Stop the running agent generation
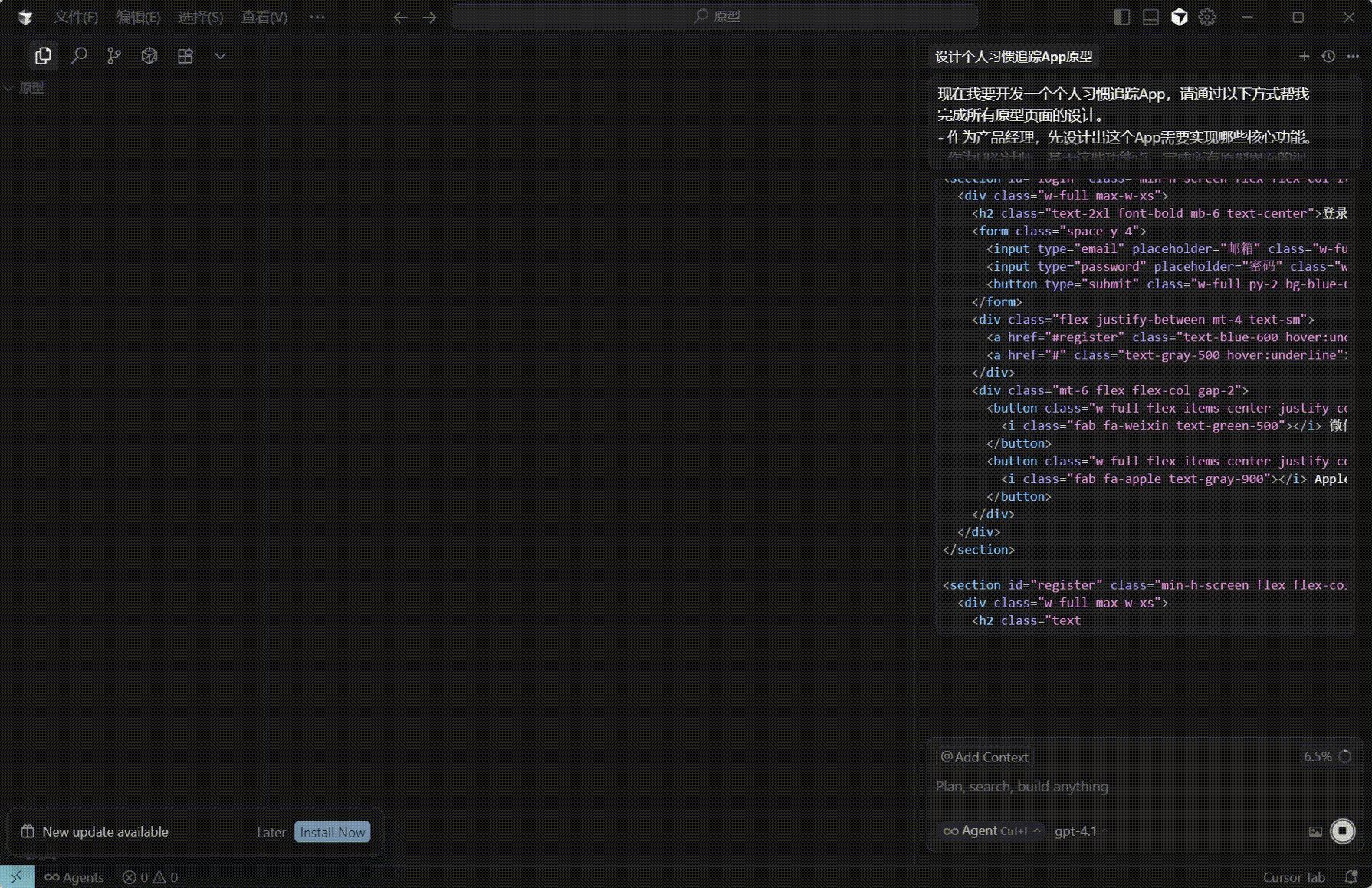The width and height of the screenshot is (1372, 888). pyautogui.click(x=1342, y=831)
